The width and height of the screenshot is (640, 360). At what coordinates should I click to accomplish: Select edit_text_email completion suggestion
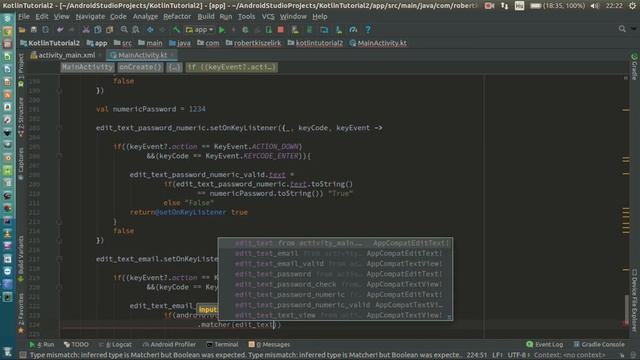tap(336, 253)
